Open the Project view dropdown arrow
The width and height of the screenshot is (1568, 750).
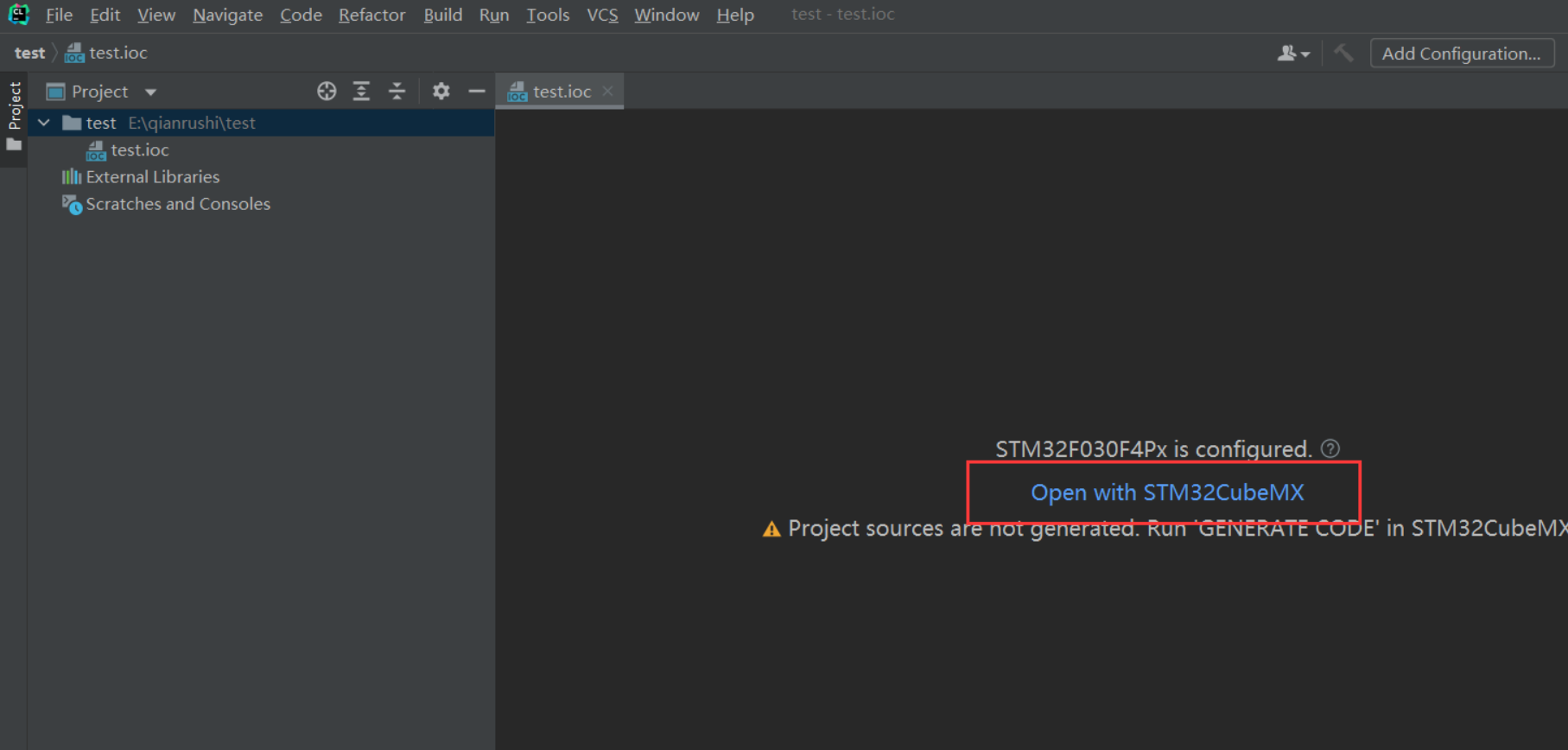150,92
